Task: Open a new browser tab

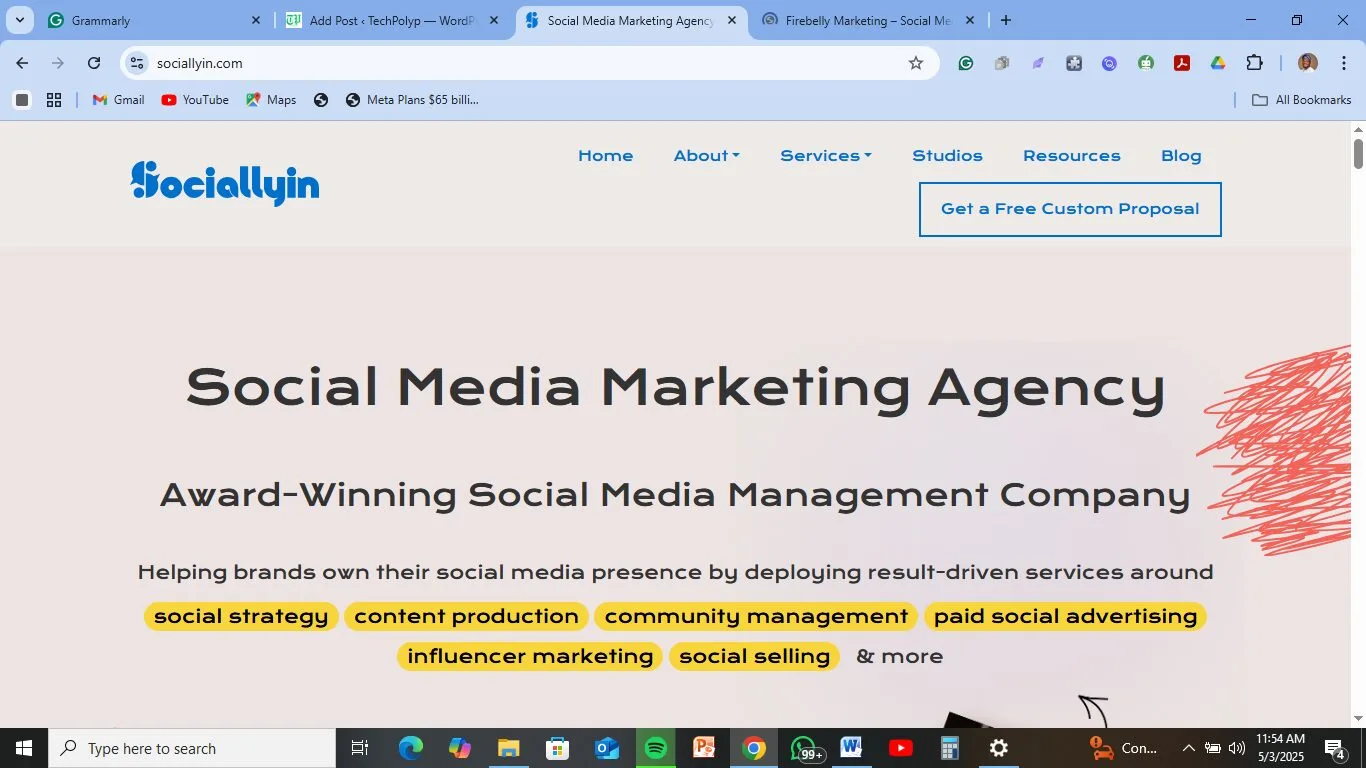Action: click(x=1006, y=20)
